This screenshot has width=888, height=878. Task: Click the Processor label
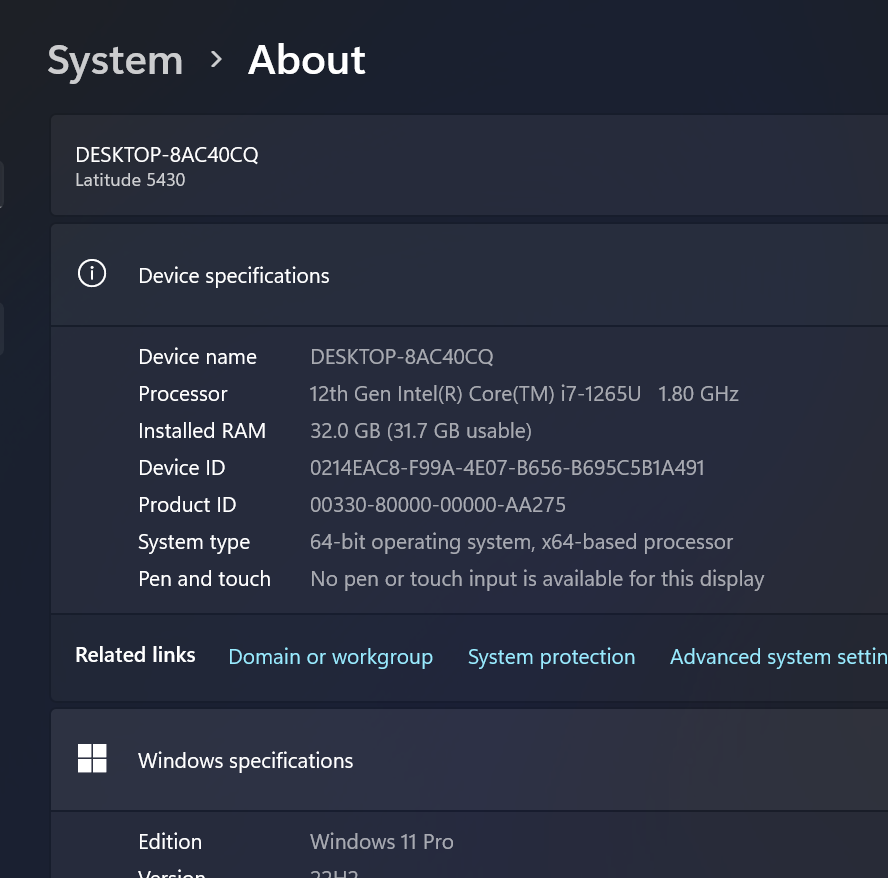pyautogui.click(x=183, y=394)
